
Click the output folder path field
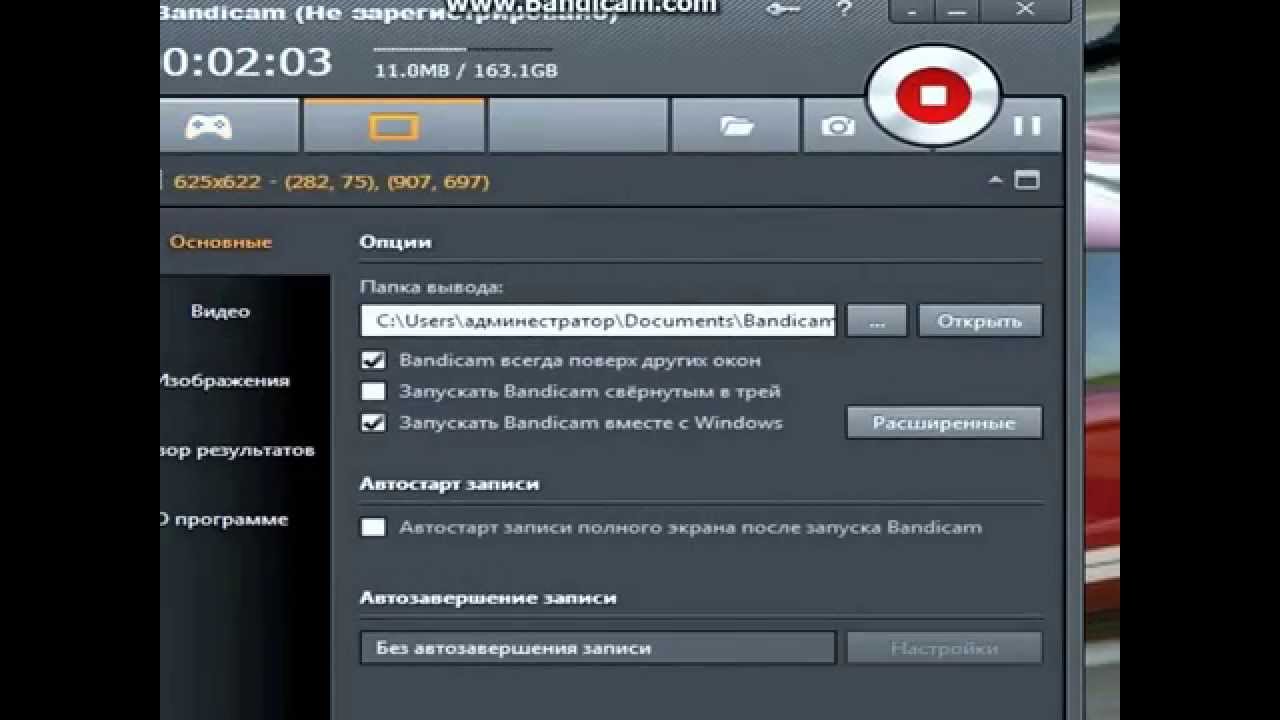point(598,321)
